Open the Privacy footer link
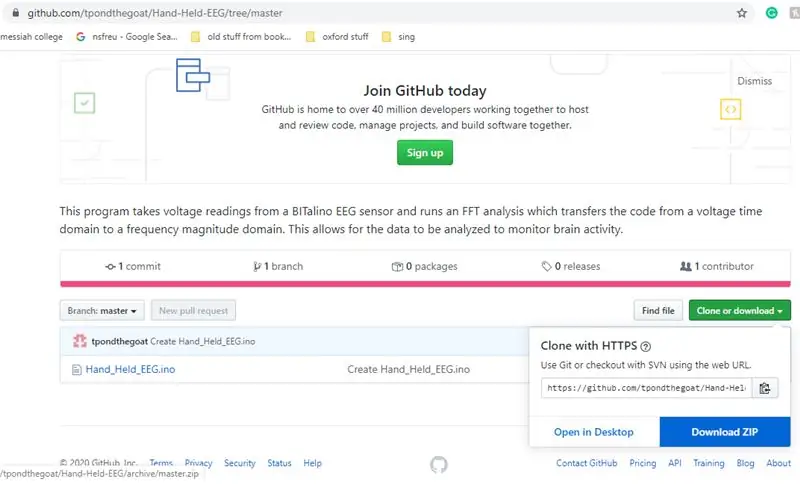This screenshot has height=484, width=800. click(198, 463)
